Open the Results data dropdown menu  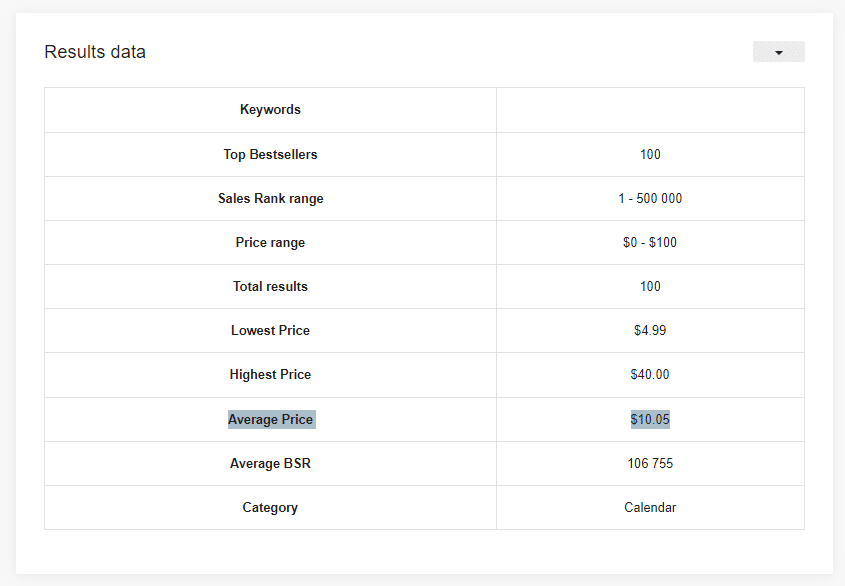[x=778, y=52]
